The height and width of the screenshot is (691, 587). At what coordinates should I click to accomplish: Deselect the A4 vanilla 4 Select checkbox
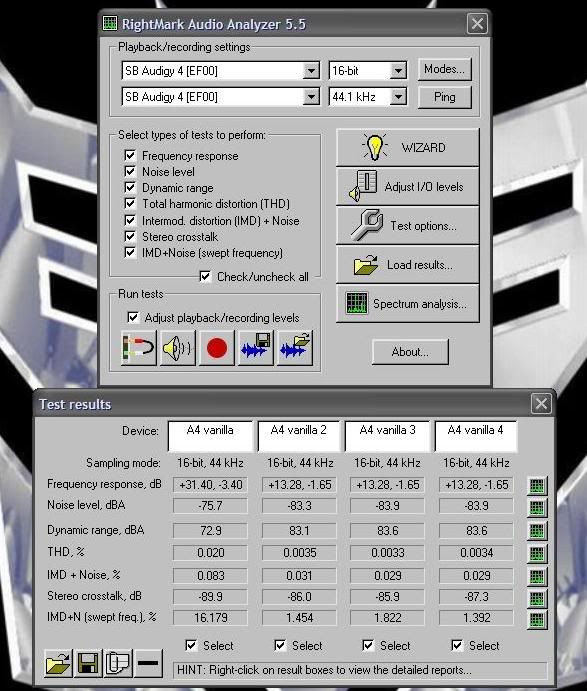pyautogui.click(x=457, y=646)
